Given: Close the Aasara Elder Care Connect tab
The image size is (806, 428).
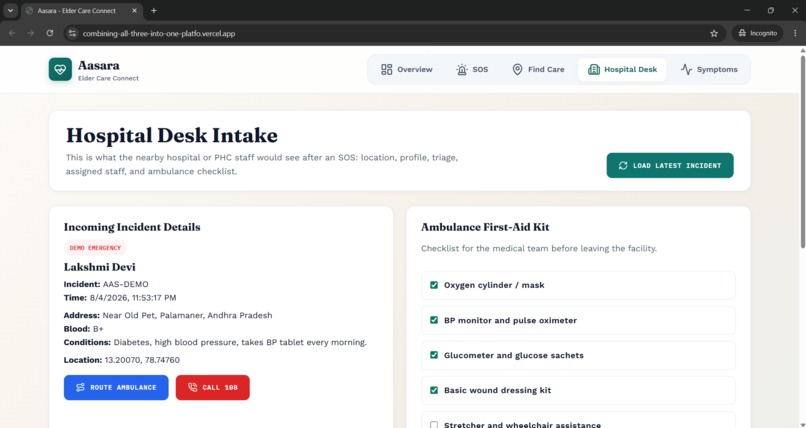Looking at the screenshot, I should (135, 10).
